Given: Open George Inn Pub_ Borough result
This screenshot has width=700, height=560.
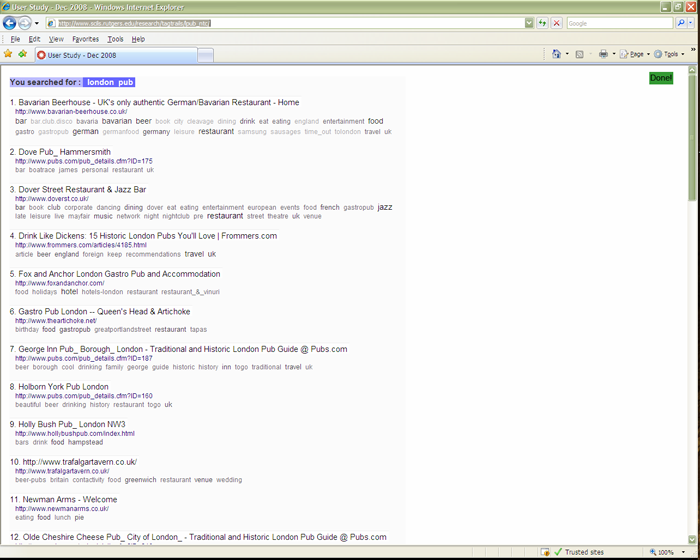Looking at the screenshot, I should pos(183,349).
